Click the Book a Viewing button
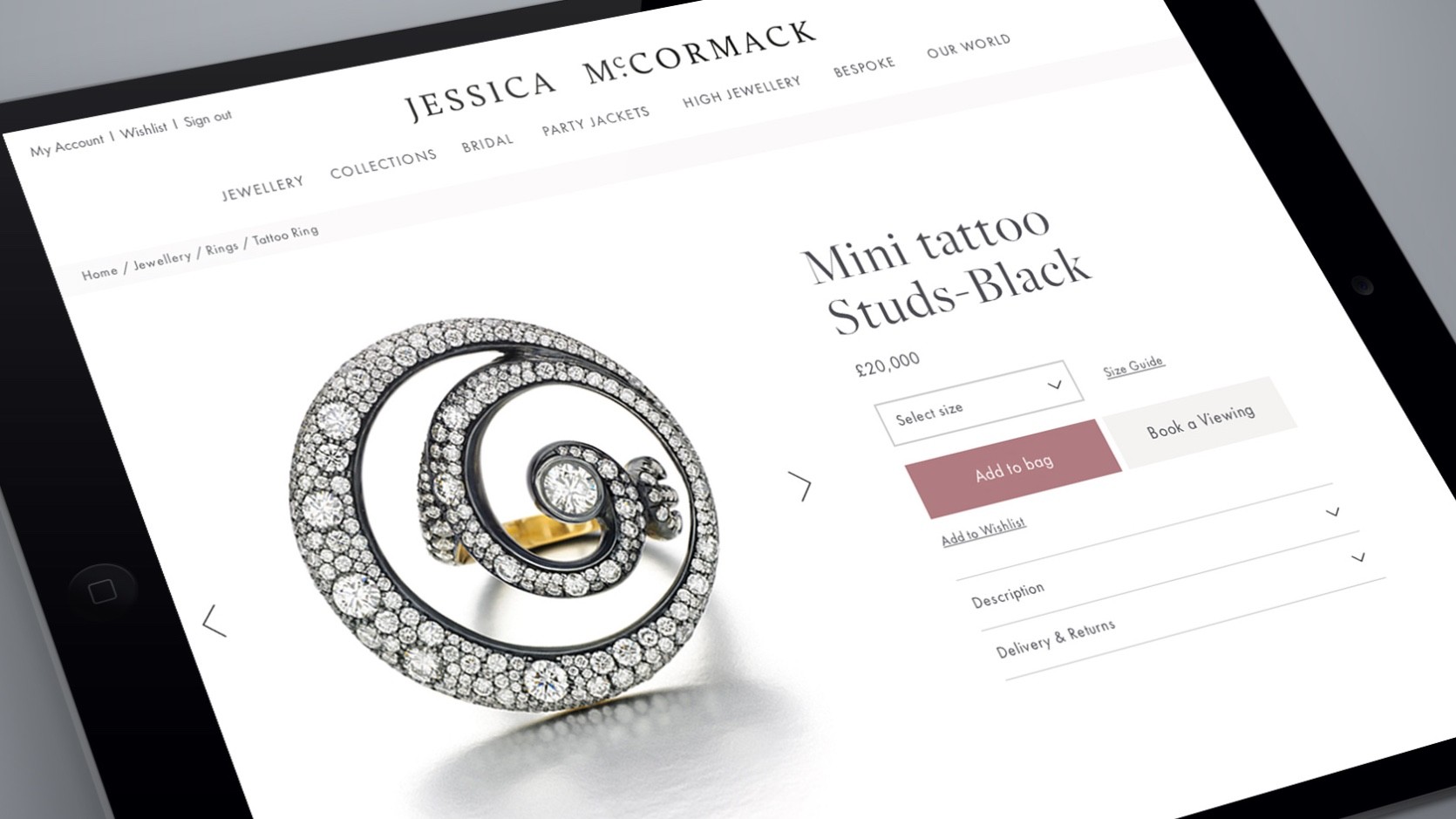The image size is (1456, 819). tap(1200, 421)
